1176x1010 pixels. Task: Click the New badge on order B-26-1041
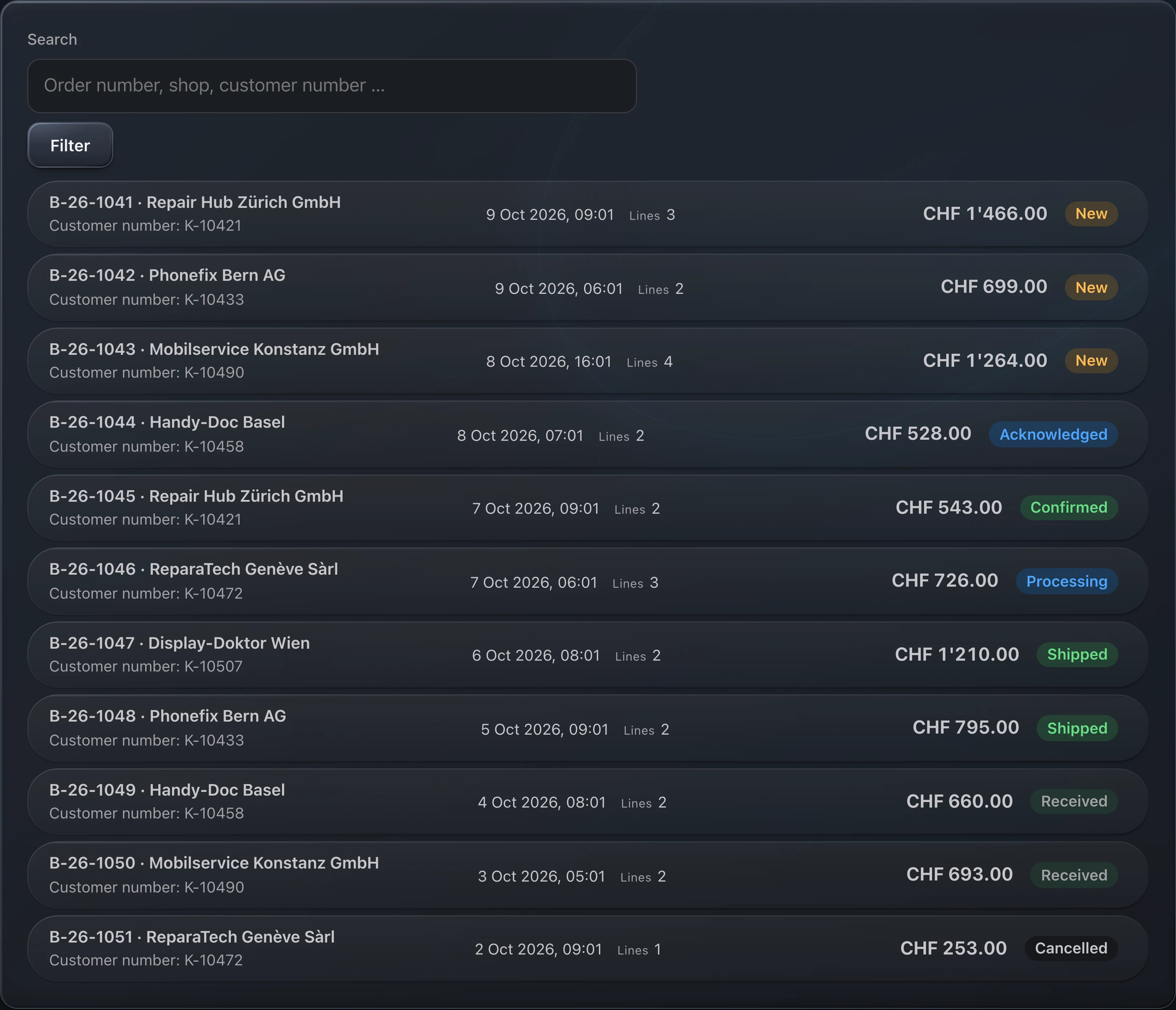pyautogui.click(x=1091, y=214)
